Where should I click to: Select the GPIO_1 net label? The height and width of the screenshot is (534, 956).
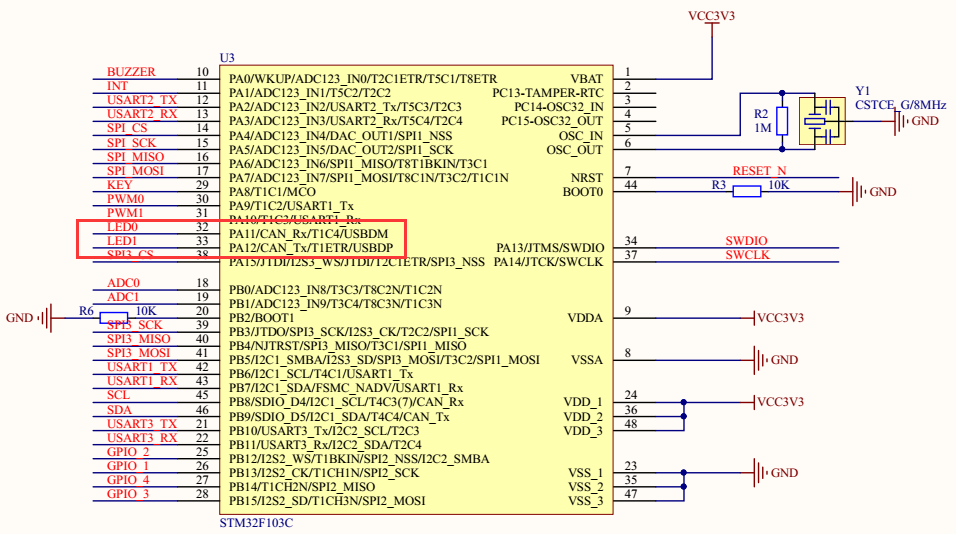[128, 466]
